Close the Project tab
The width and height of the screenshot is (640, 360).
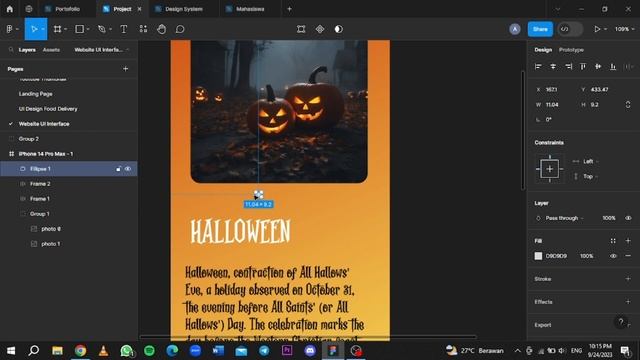139,9
